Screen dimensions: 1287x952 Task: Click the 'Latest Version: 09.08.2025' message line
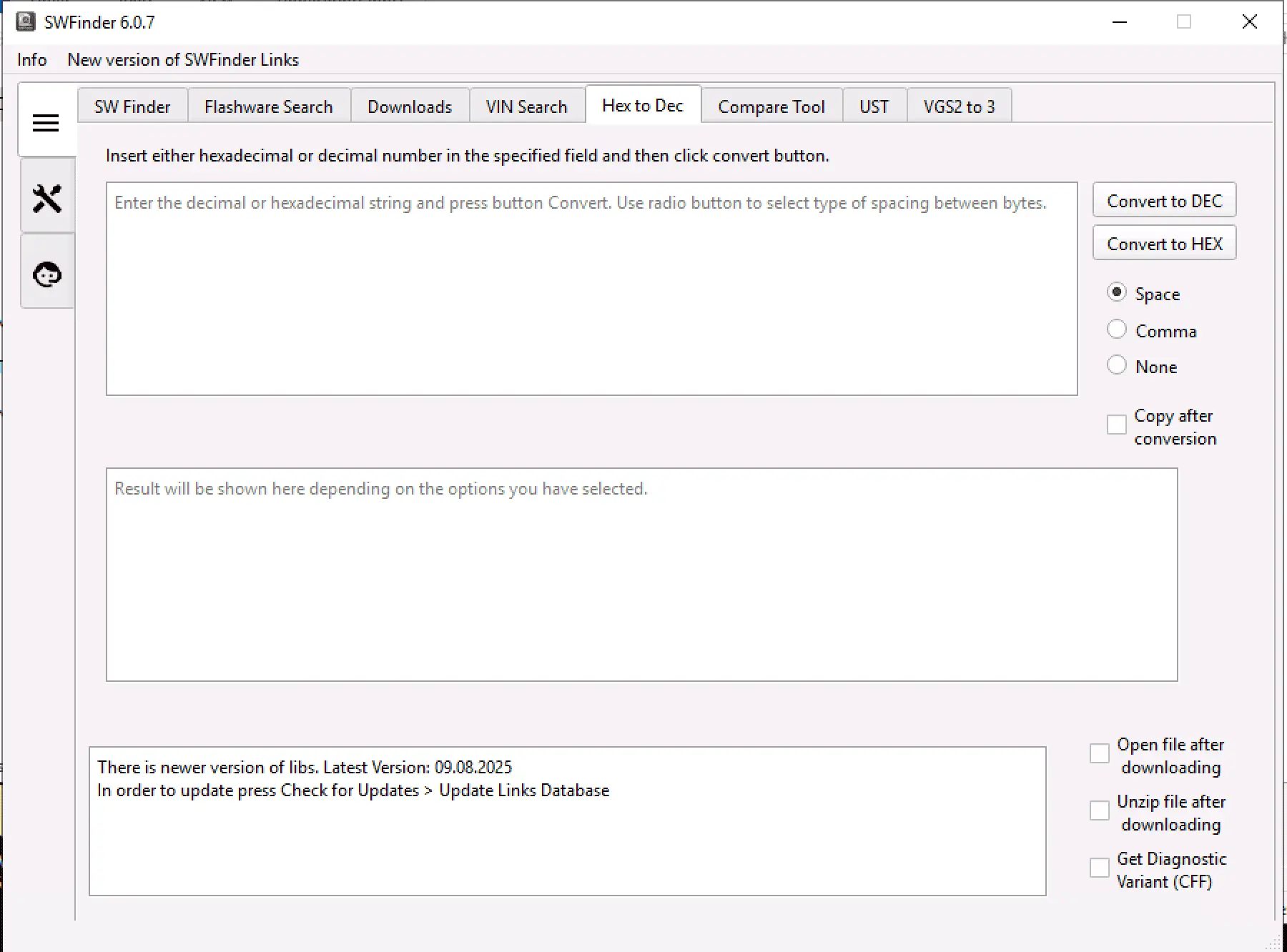pyautogui.click(x=305, y=768)
